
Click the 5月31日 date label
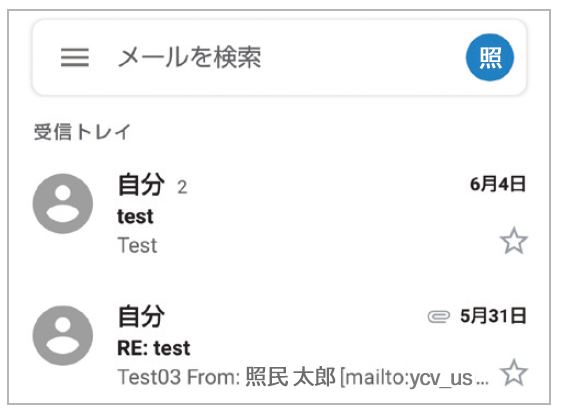coord(493,316)
